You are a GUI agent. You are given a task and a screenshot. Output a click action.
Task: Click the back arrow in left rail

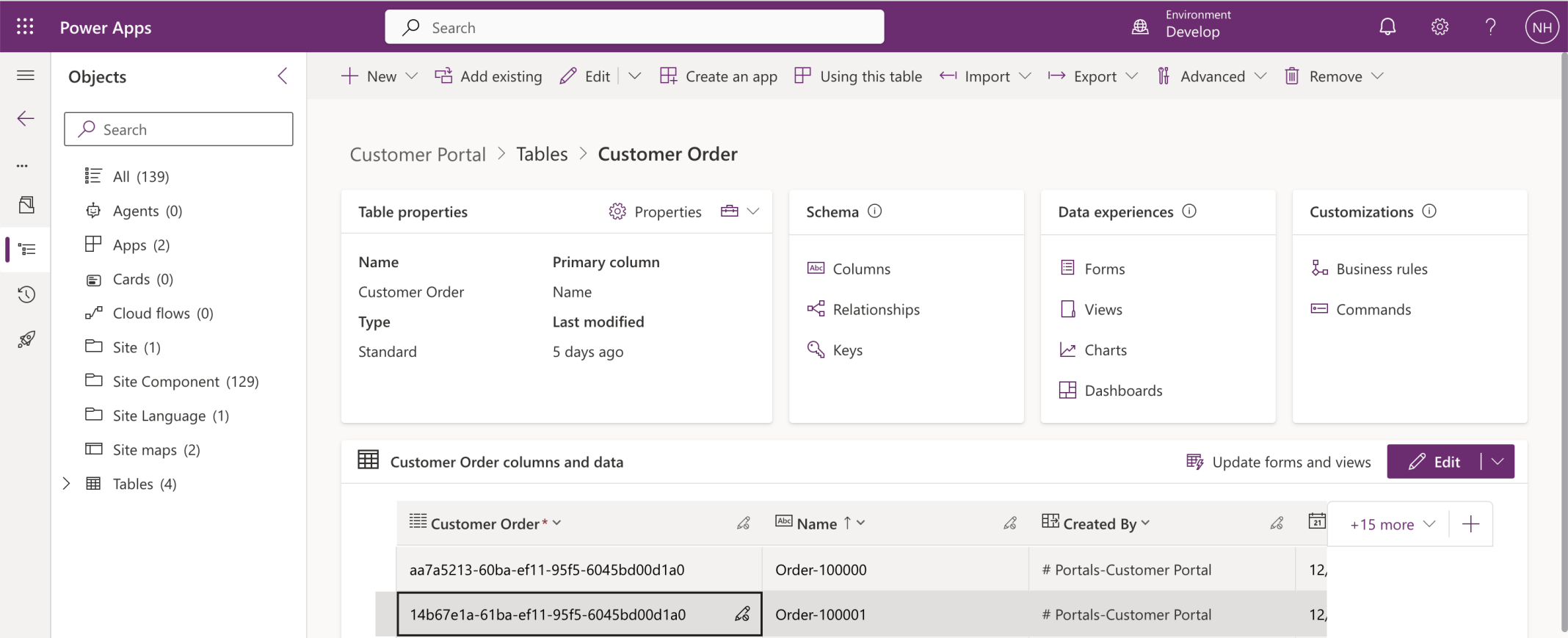pos(26,119)
